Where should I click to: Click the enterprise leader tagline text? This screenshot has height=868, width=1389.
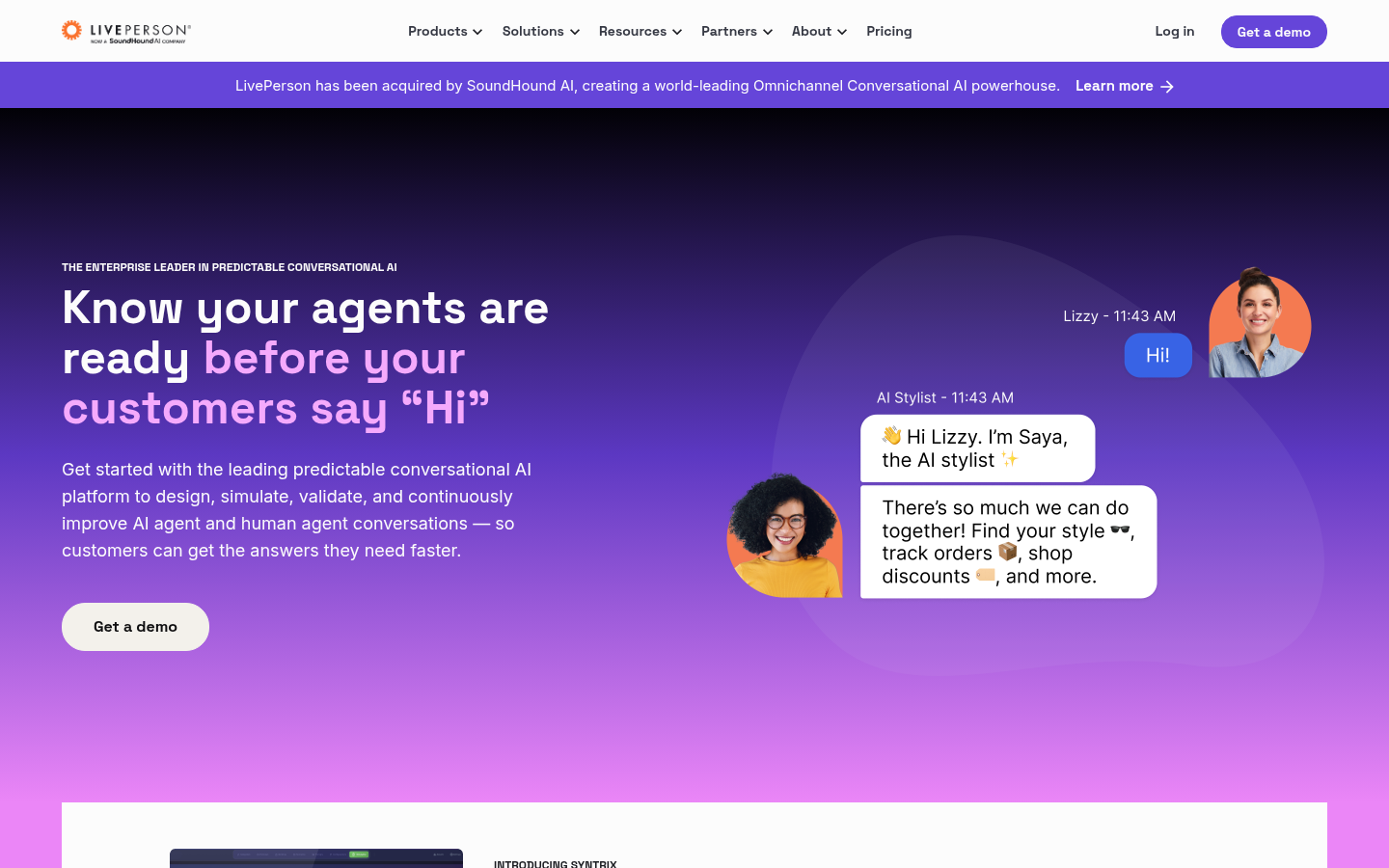(x=230, y=267)
